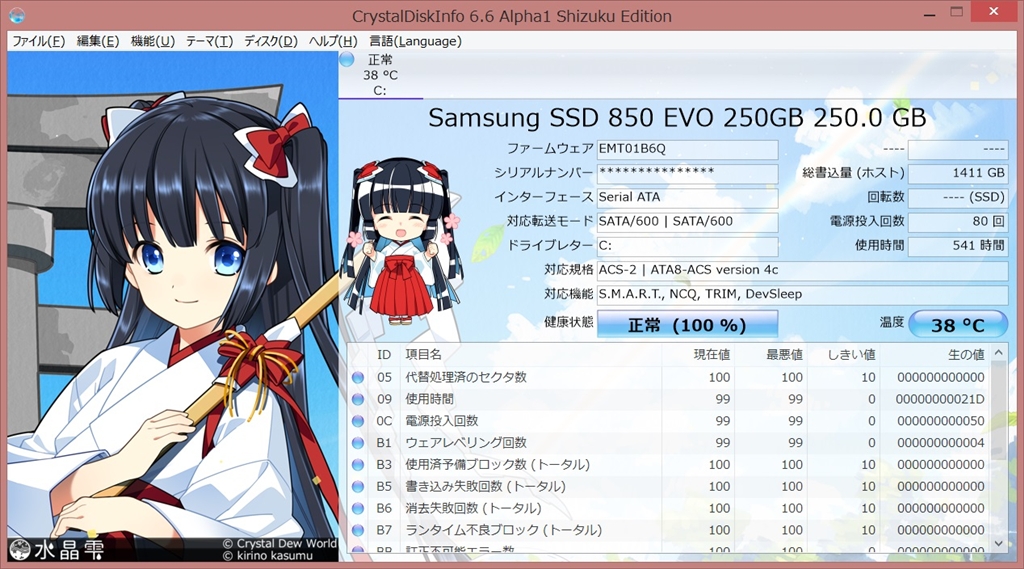Click the status orb for row B1

[358, 443]
